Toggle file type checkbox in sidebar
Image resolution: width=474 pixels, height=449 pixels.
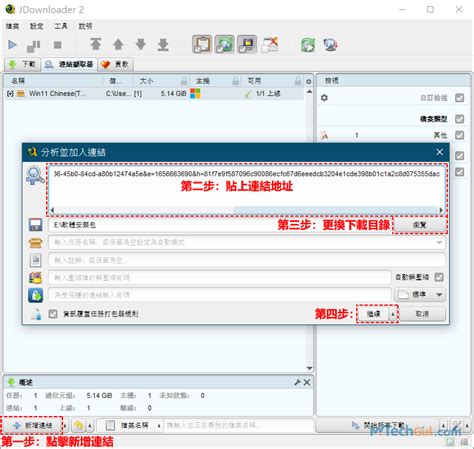point(460,119)
